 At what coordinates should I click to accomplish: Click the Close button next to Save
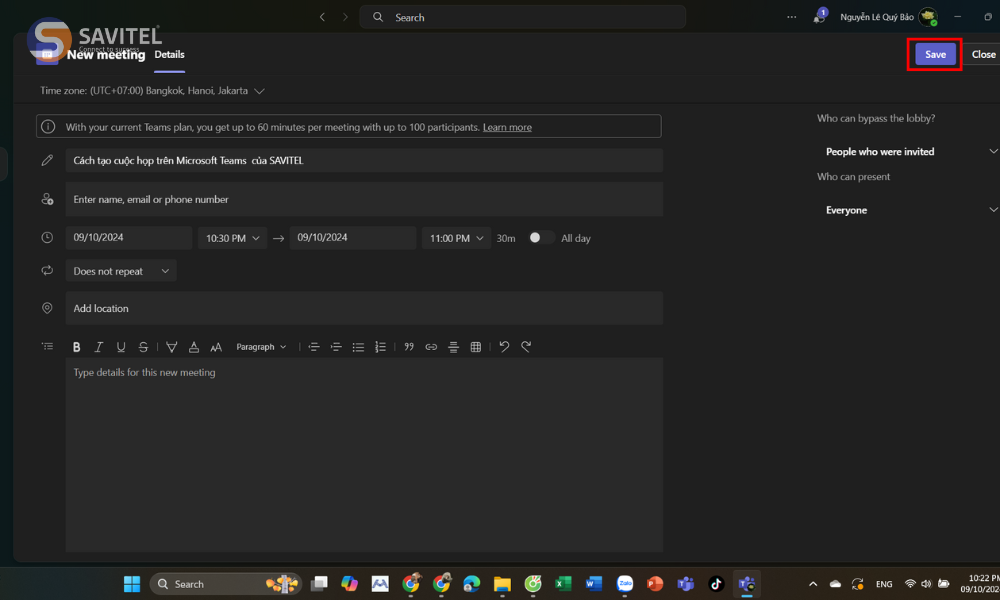click(x=983, y=54)
